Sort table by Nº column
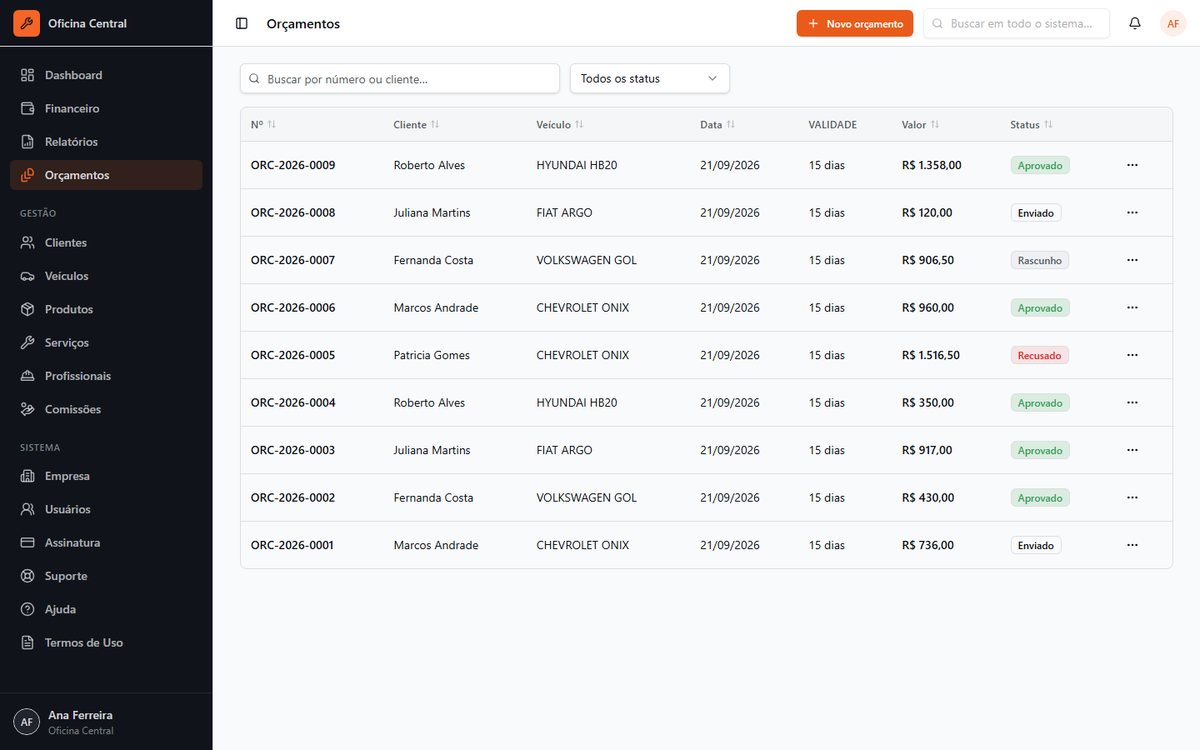This screenshot has height=750, width=1200. coord(263,125)
